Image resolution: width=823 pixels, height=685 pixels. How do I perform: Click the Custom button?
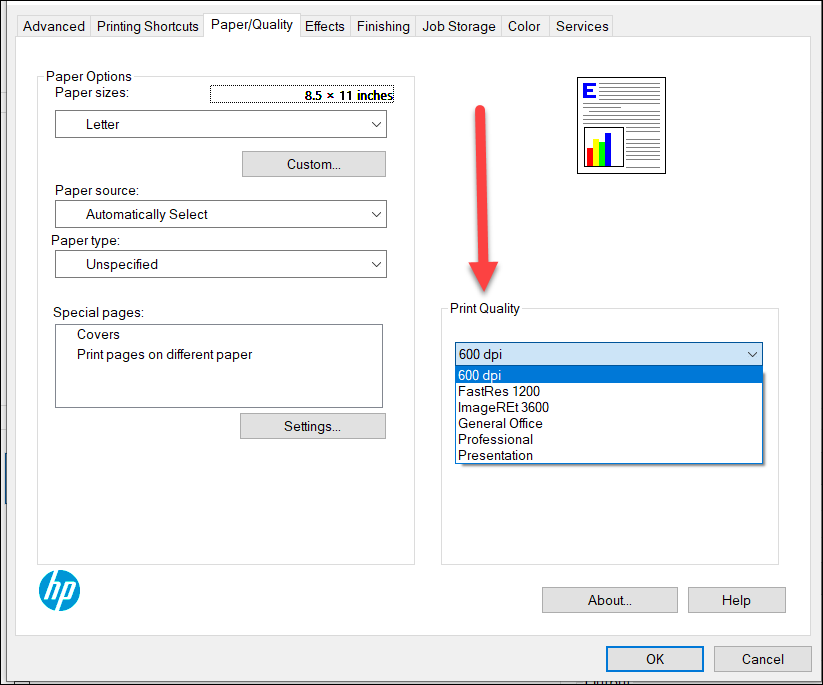point(313,163)
